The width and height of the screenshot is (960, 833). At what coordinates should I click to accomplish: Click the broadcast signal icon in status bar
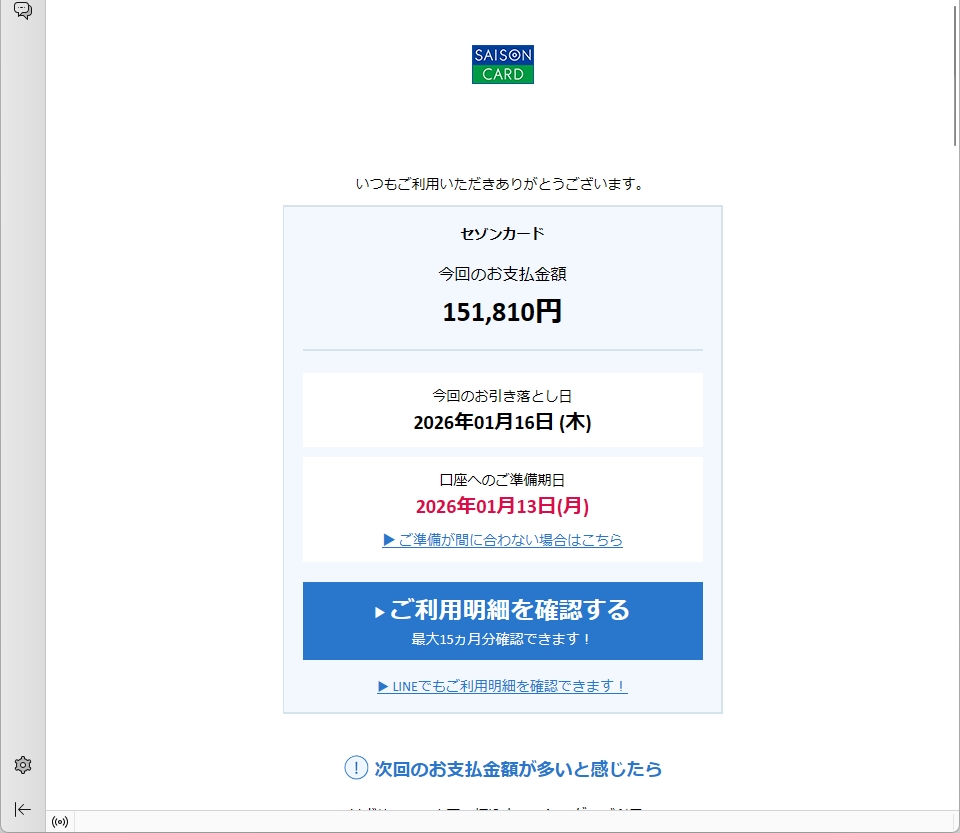tap(60, 822)
